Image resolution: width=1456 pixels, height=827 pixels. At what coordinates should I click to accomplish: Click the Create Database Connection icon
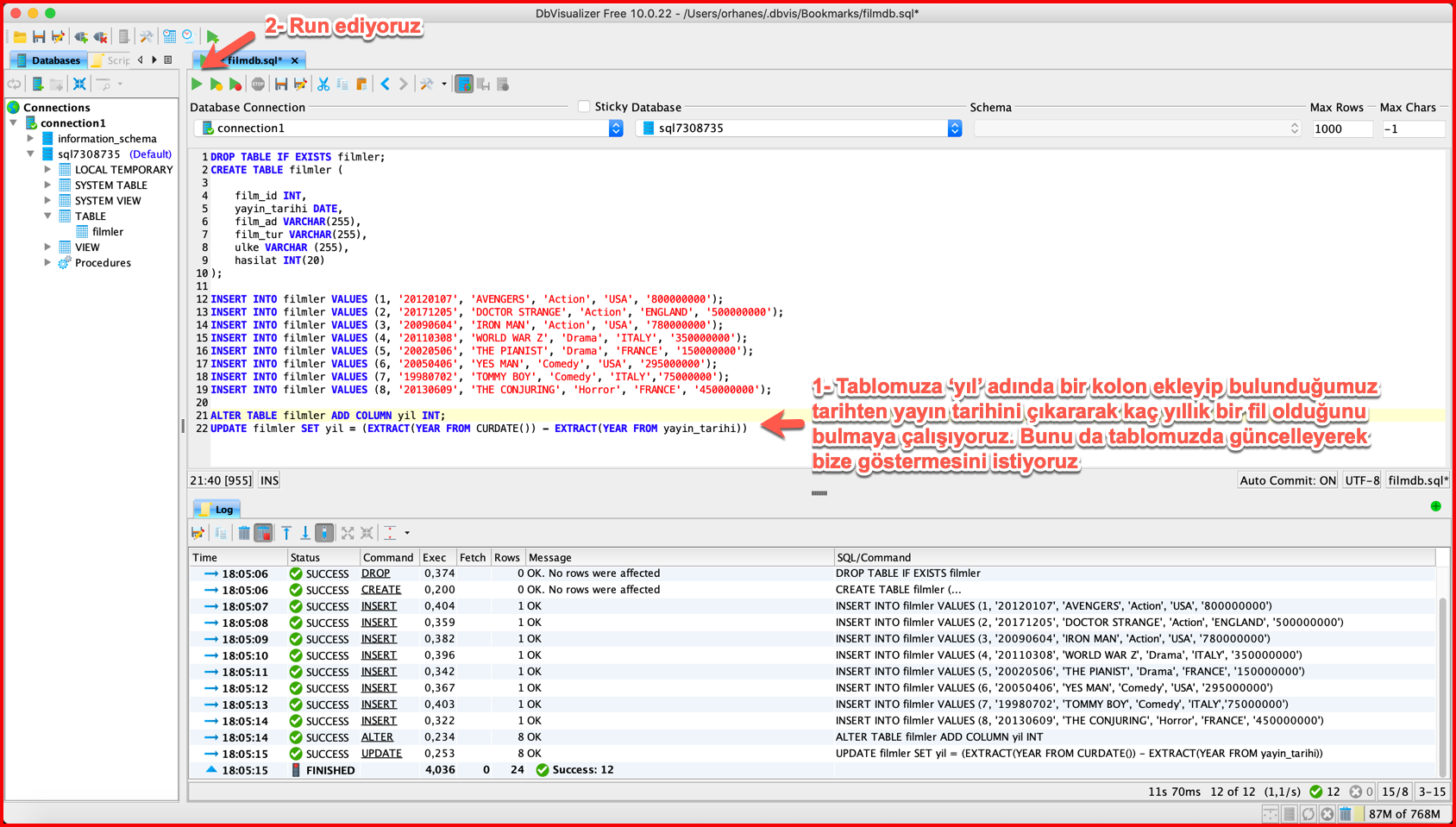(x=37, y=85)
